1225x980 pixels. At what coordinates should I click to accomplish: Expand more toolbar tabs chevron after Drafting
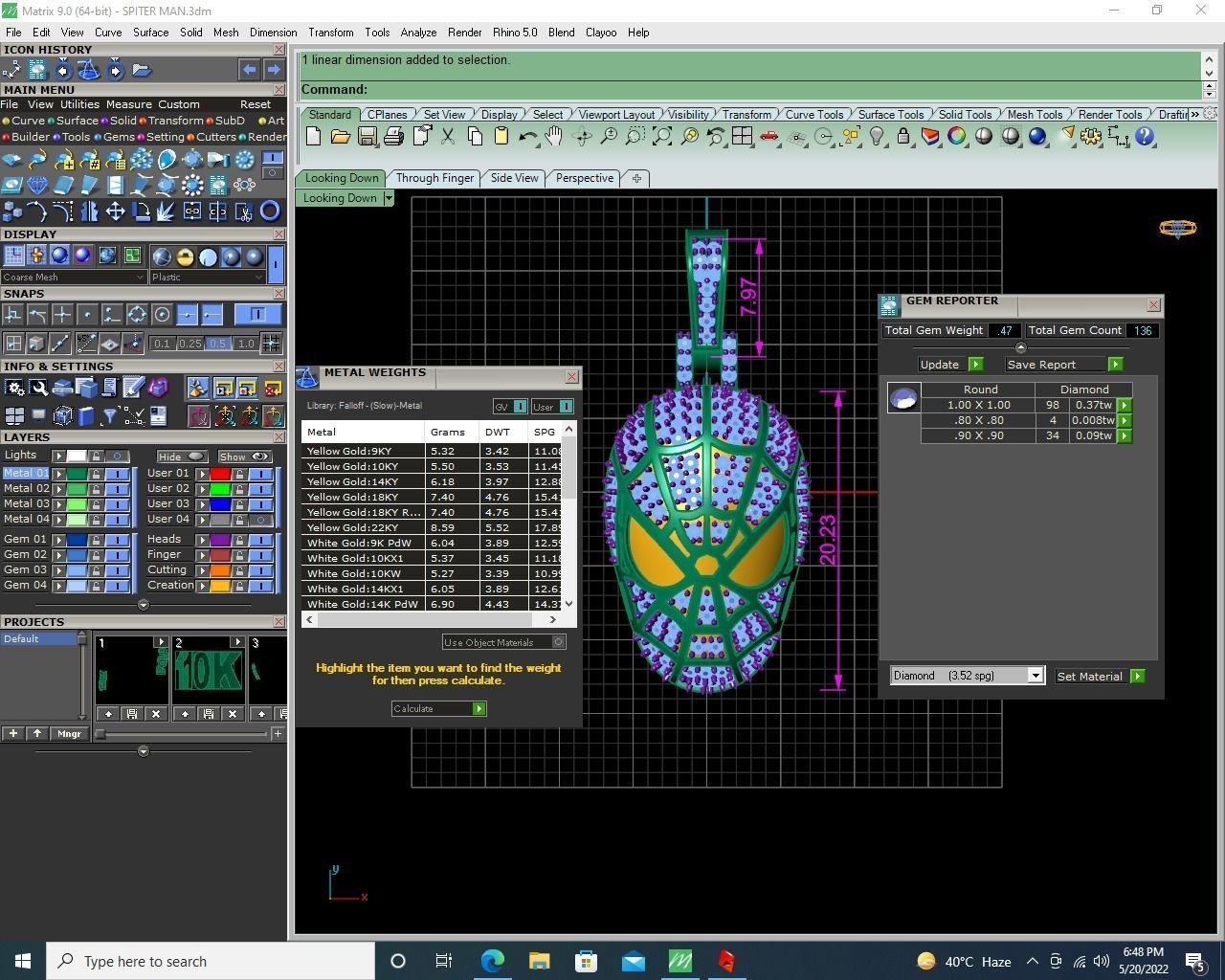[x=1194, y=115]
